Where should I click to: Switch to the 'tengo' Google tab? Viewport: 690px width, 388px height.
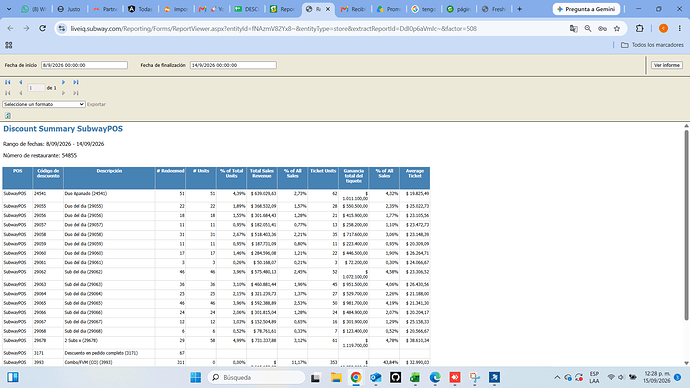point(423,9)
